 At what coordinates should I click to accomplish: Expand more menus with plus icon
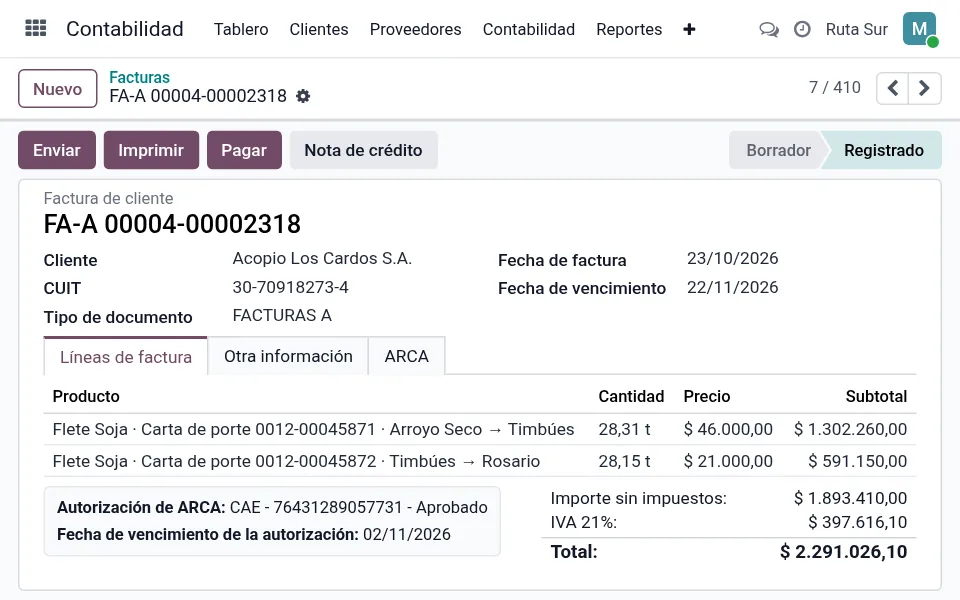pyautogui.click(x=689, y=29)
